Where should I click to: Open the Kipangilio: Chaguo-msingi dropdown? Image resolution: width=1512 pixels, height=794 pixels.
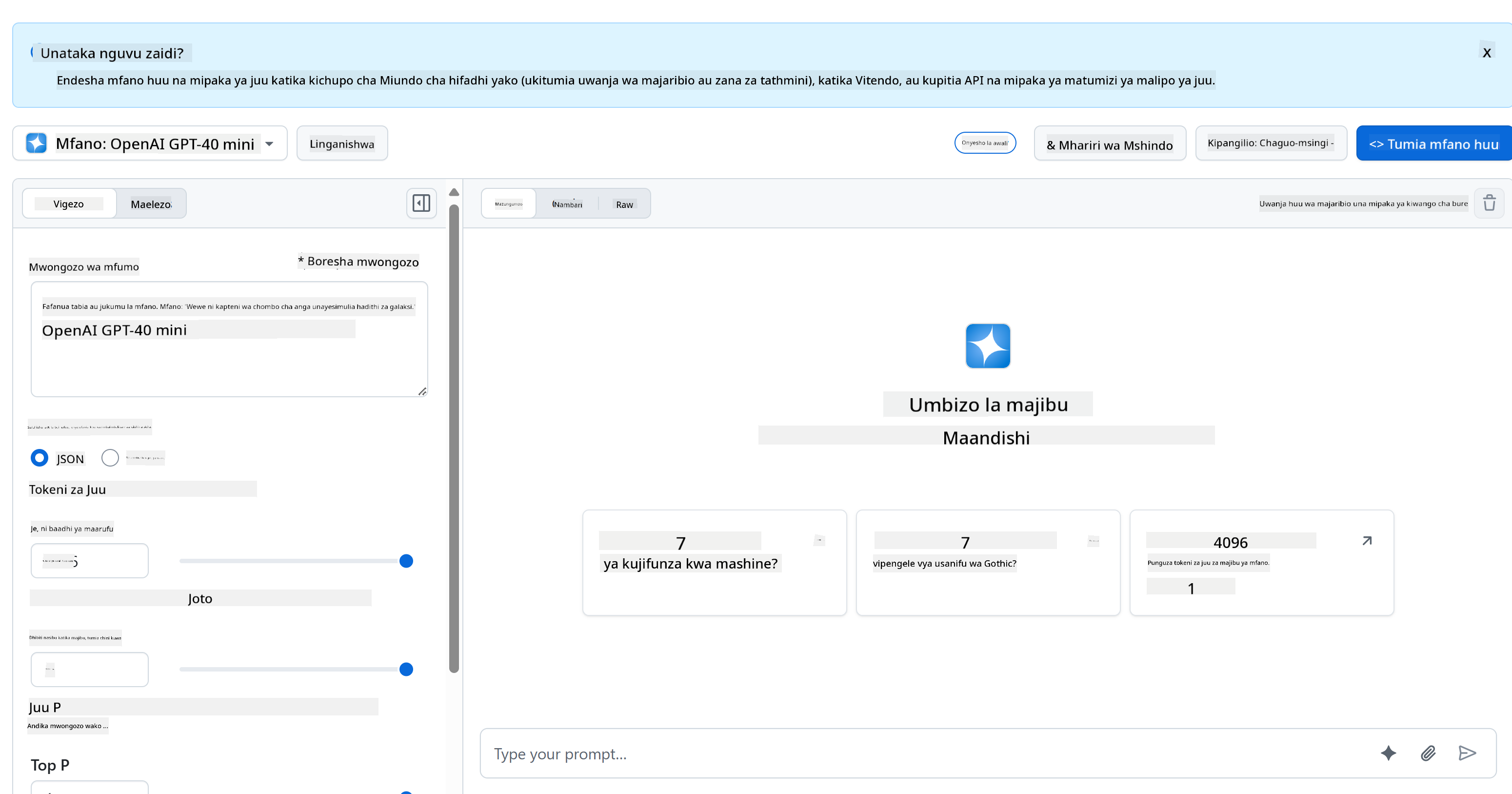click(1272, 143)
